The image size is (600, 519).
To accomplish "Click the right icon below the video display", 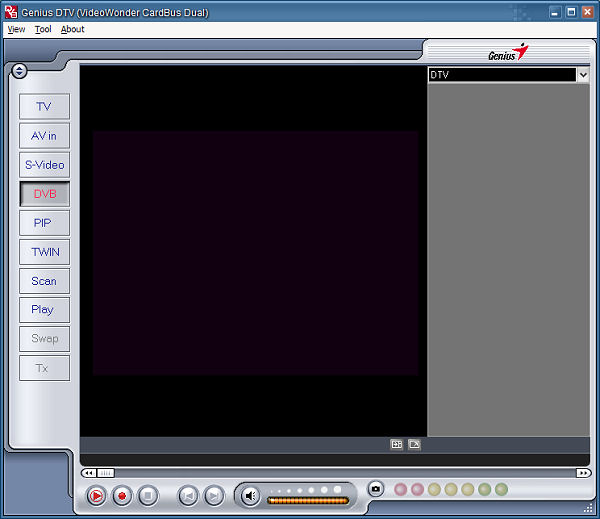I will pyautogui.click(x=414, y=444).
